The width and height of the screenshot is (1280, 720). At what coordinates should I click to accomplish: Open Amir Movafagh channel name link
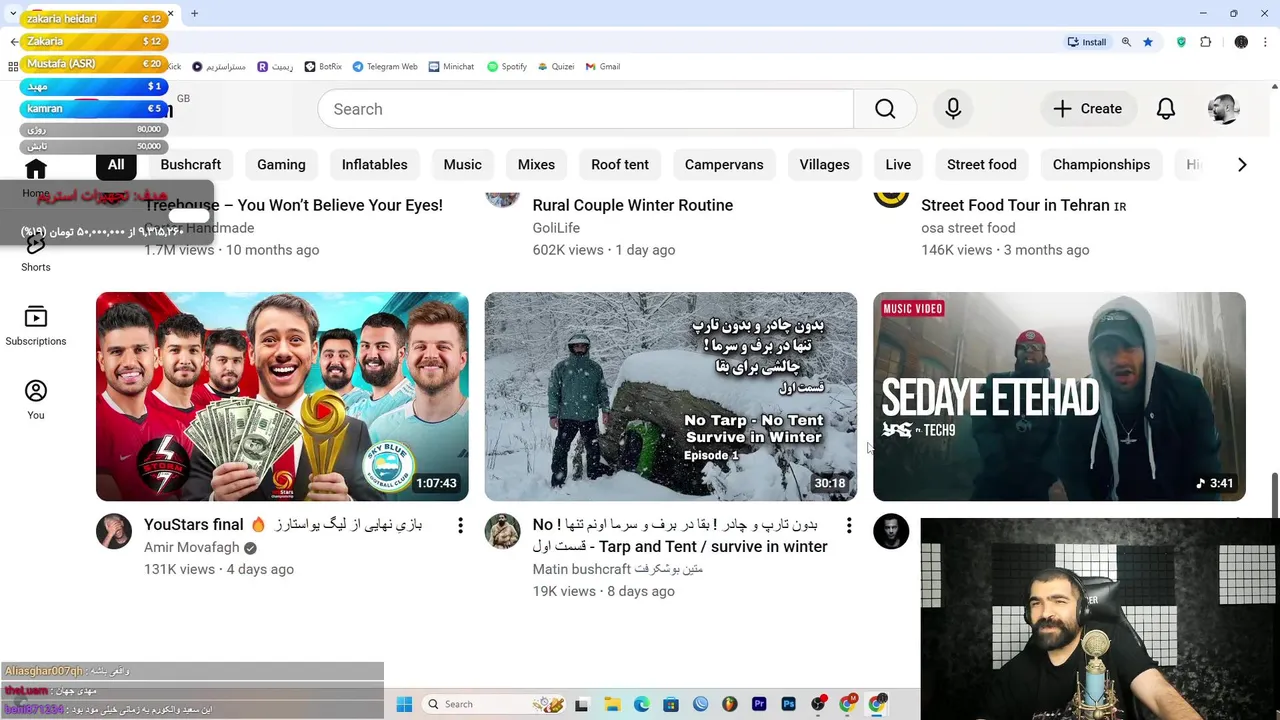tap(192, 548)
